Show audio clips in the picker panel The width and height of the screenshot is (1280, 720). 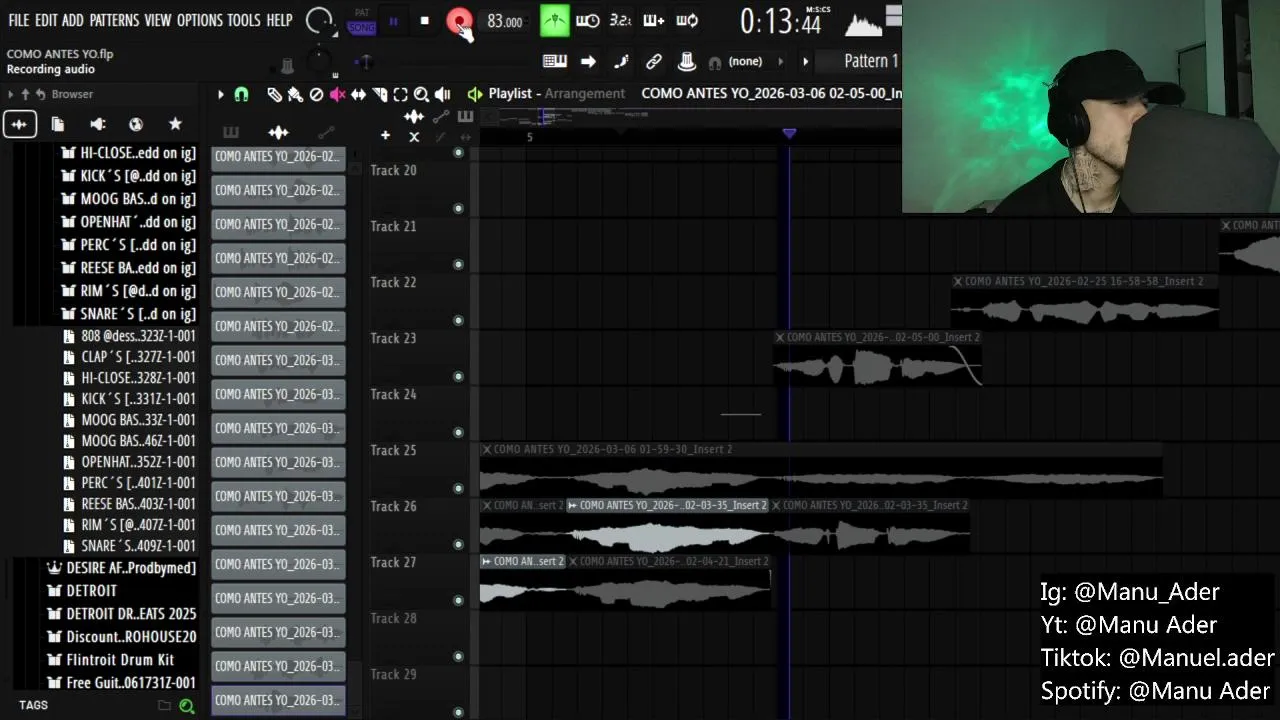[x=278, y=132]
